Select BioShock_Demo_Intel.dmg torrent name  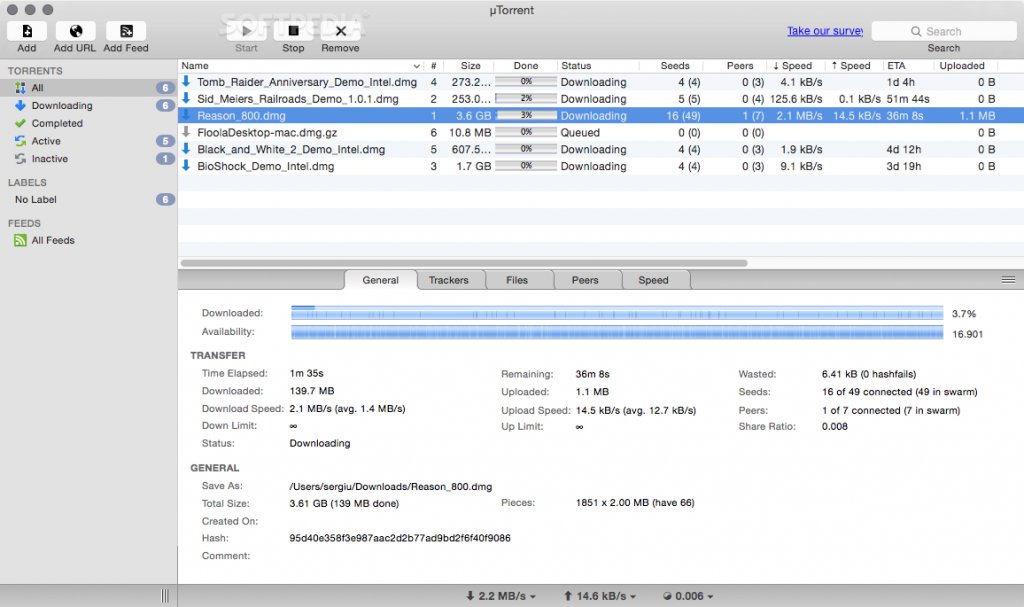pyautogui.click(x=266, y=166)
